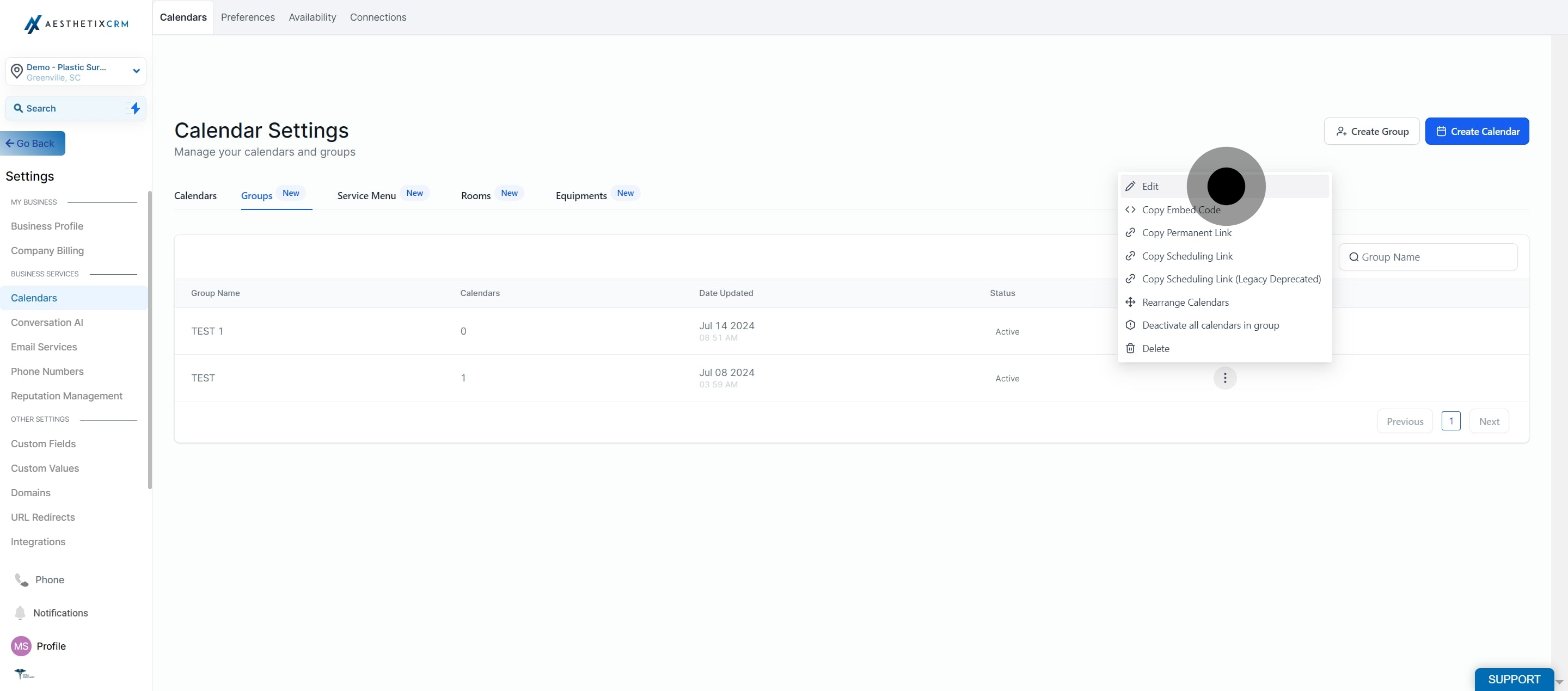The image size is (1568, 691).
Task: Click the Create Calendar button
Action: pos(1477,131)
